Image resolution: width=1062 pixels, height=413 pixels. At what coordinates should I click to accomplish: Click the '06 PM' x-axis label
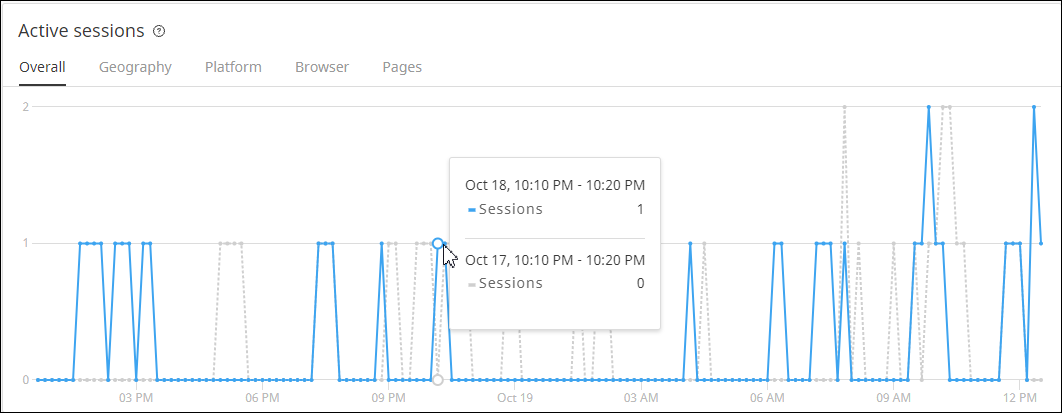point(262,398)
